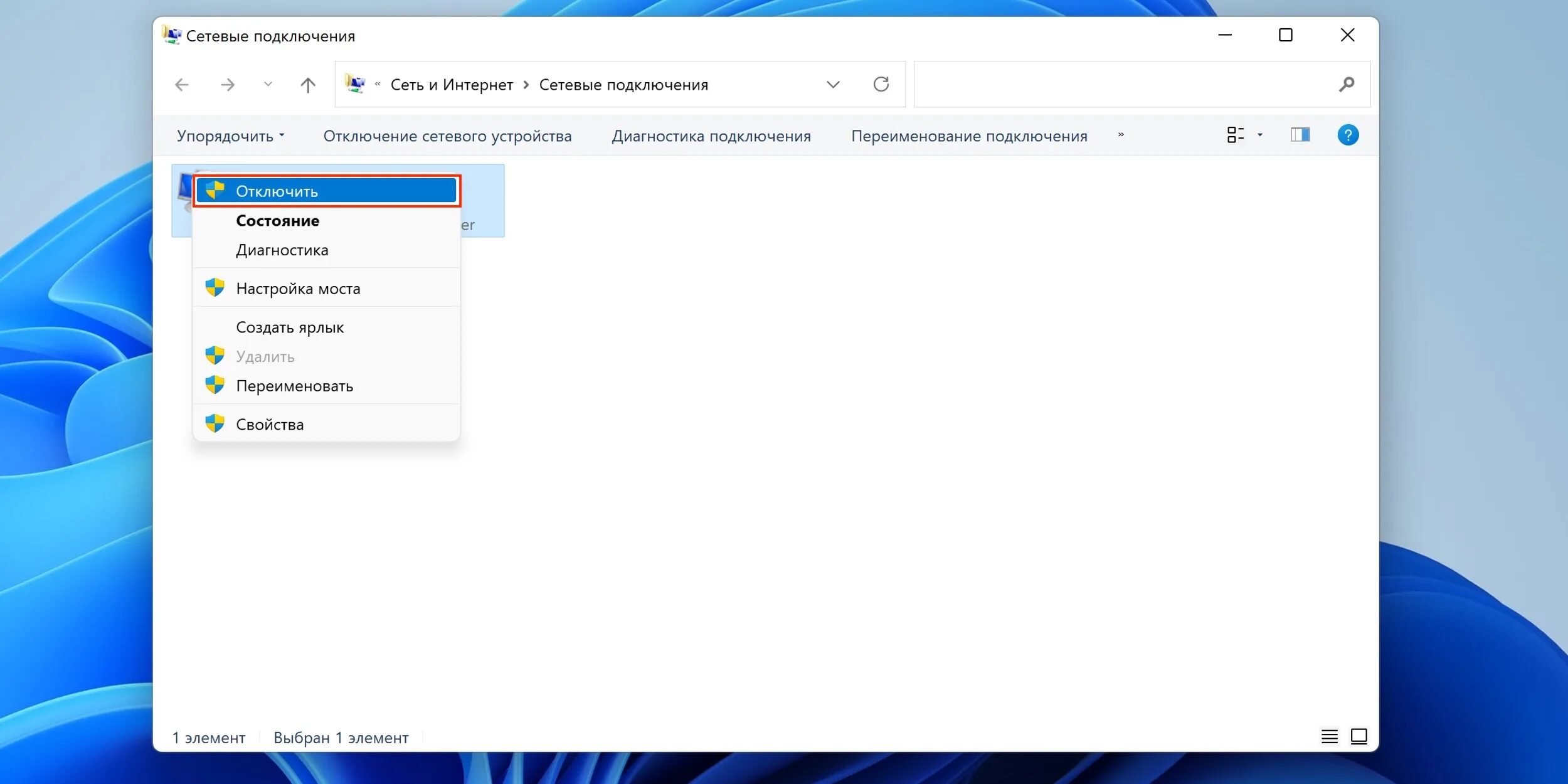Expand the hidden breadcrumb chevrons in address bar
Screen dimensions: 1568x784
[x=378, y=84]
